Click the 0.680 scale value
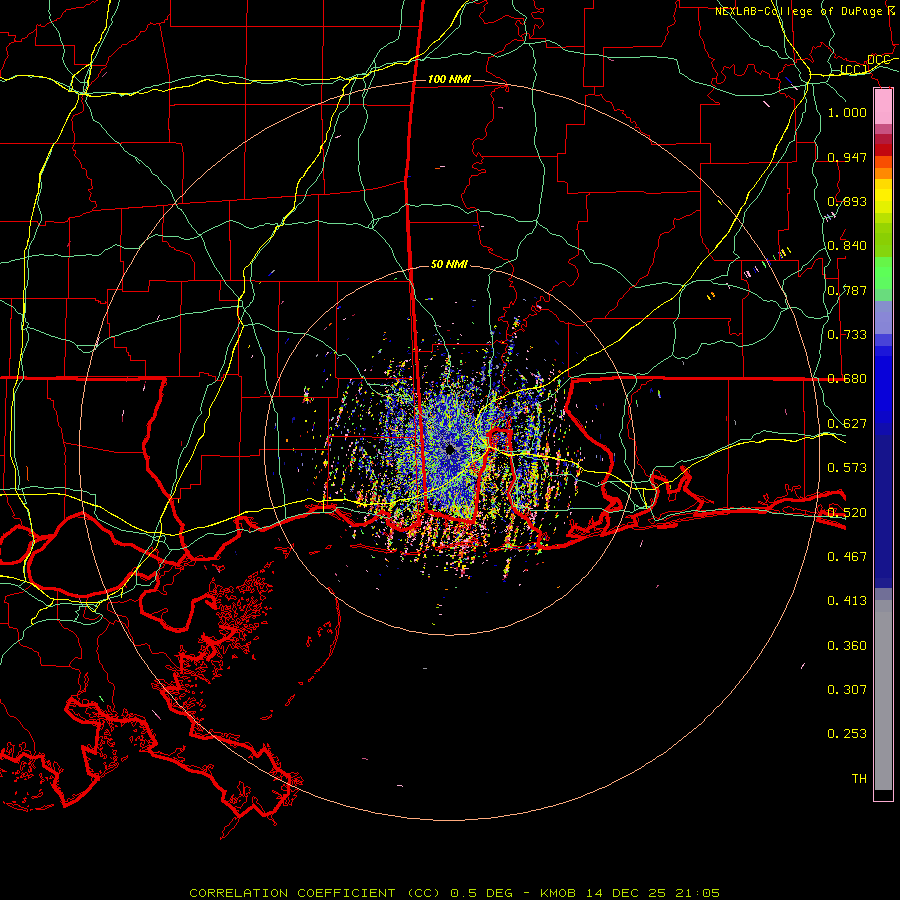The width and height of the screenshot is (900, 900). (x=847, y=378)
